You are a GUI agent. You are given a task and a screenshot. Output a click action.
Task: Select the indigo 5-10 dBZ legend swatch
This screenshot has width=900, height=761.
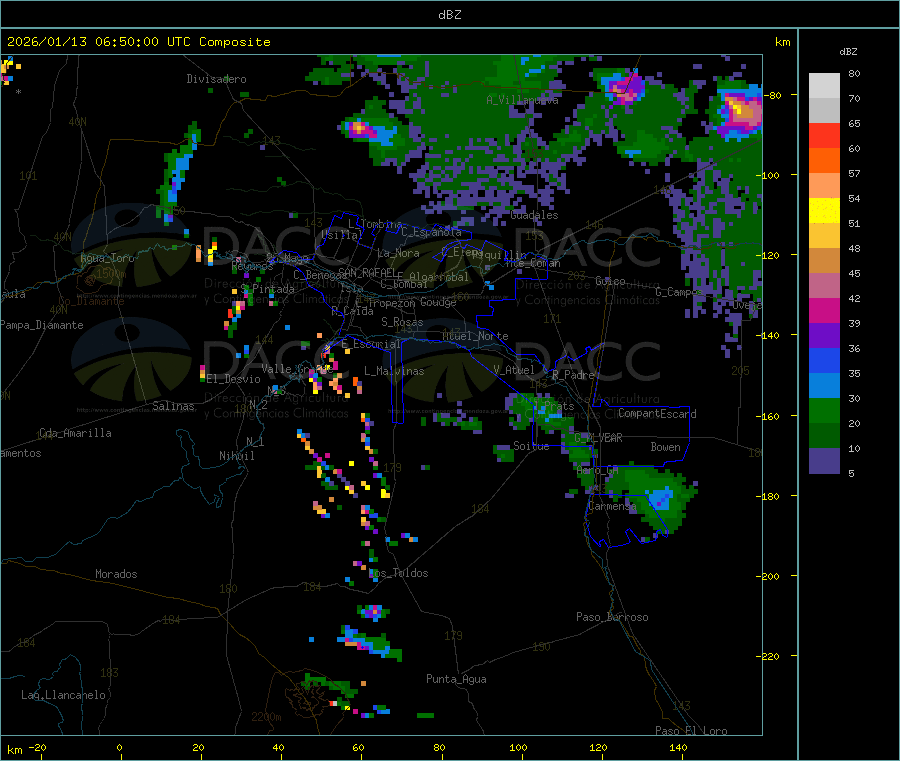tap(824, 461)
